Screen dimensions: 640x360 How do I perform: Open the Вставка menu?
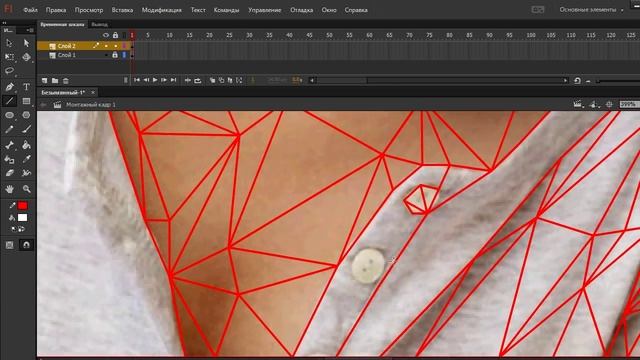[122, 10]
